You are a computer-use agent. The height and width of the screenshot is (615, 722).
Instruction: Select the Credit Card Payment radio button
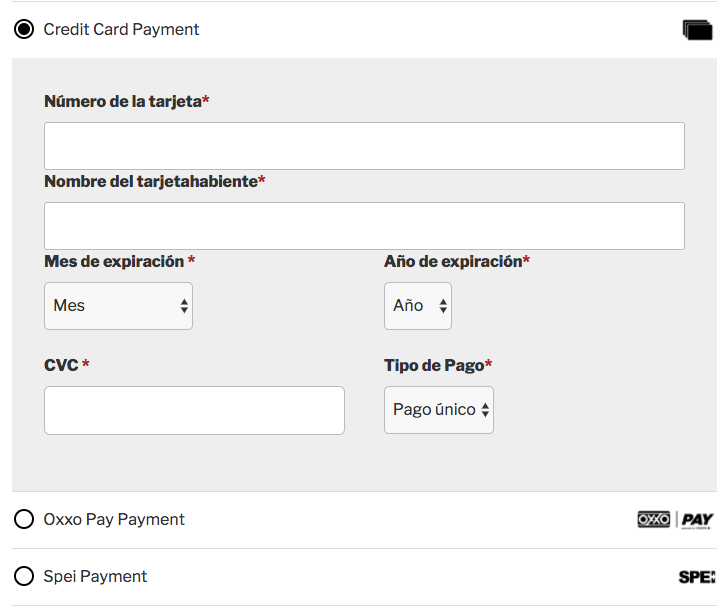(x=24, y=29)
